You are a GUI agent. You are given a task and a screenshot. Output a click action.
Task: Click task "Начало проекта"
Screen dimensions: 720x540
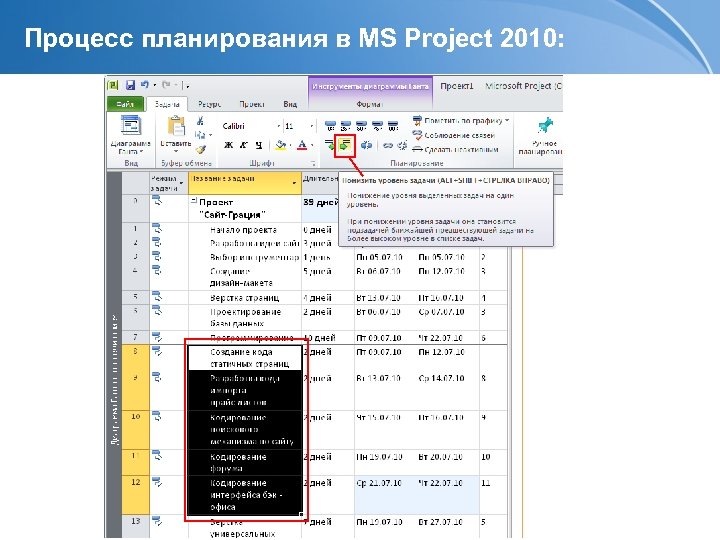click(x=243, y=230)
